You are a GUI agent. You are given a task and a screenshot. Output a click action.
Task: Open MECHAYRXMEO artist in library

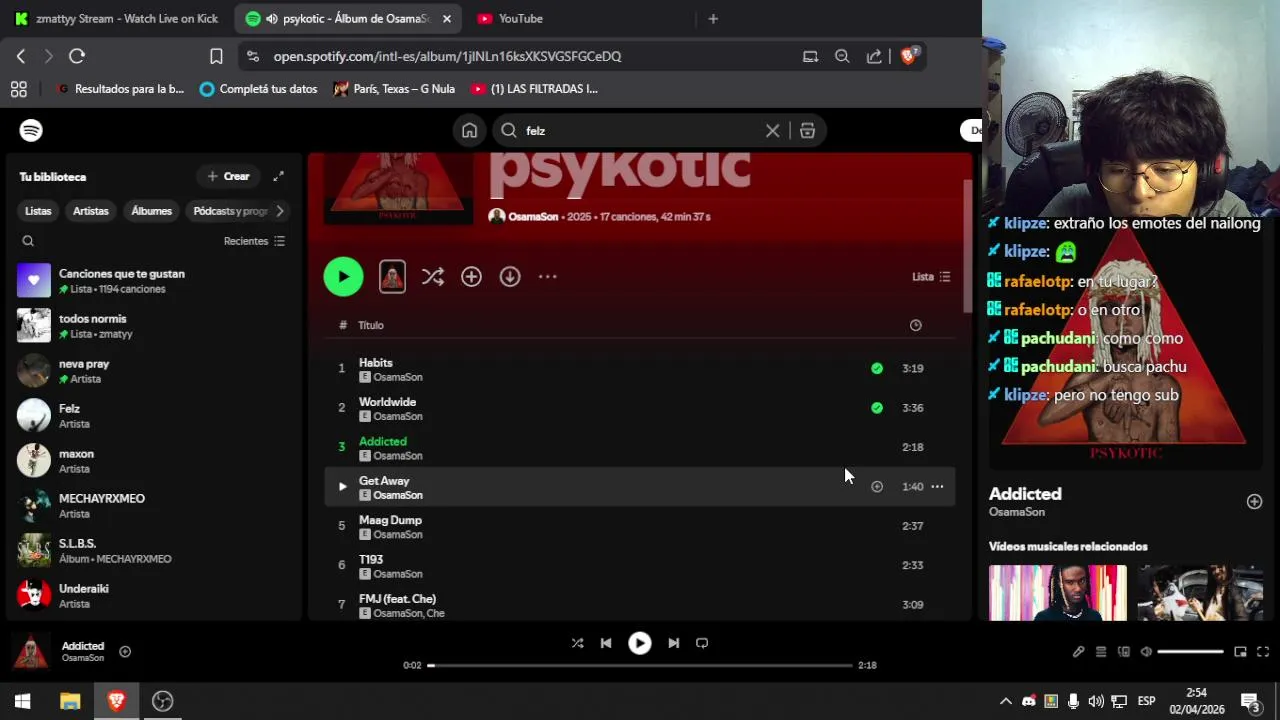click(152, 506)
